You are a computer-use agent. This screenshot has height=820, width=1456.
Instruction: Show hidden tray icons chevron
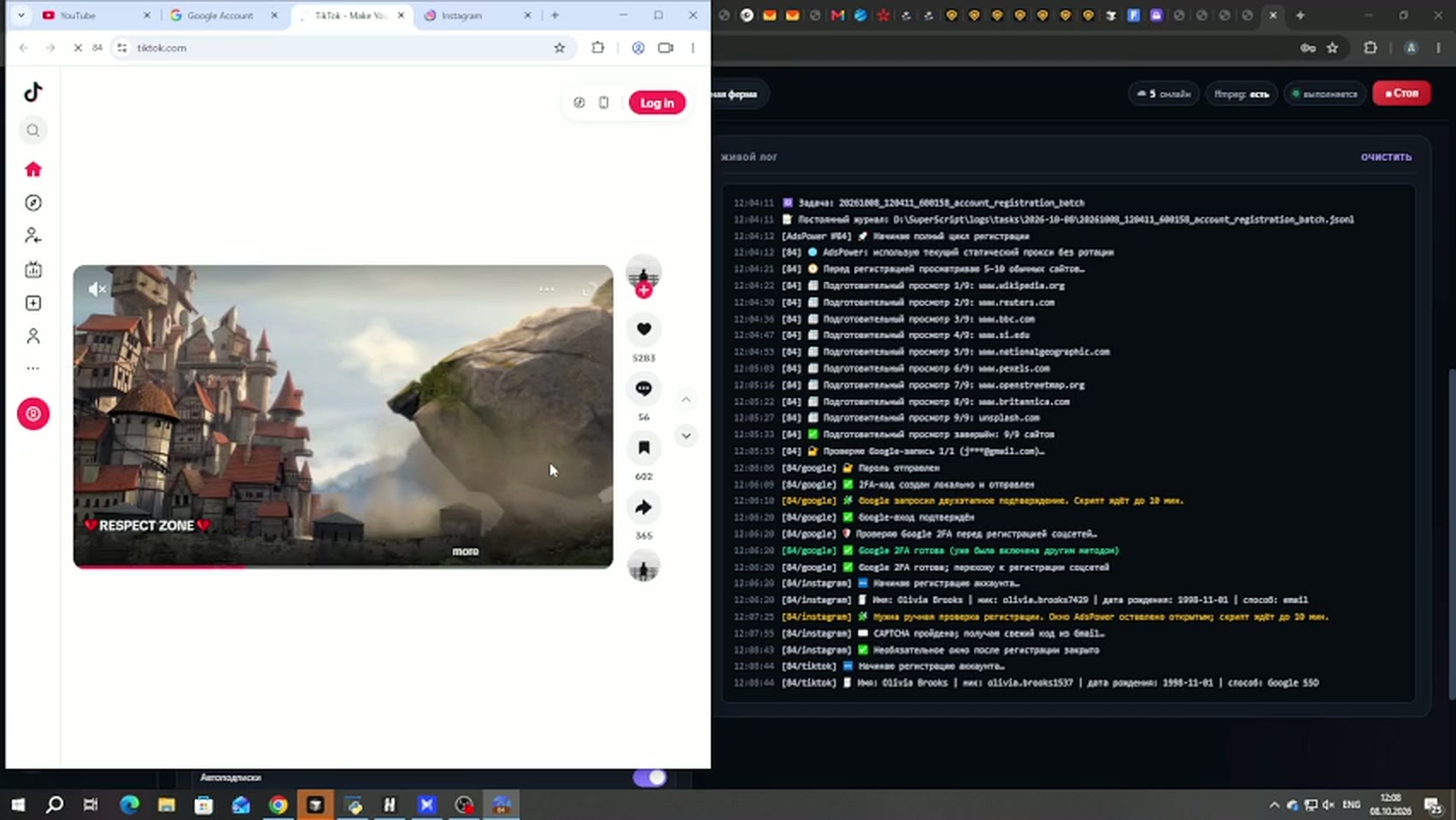tap(1274, 805)
